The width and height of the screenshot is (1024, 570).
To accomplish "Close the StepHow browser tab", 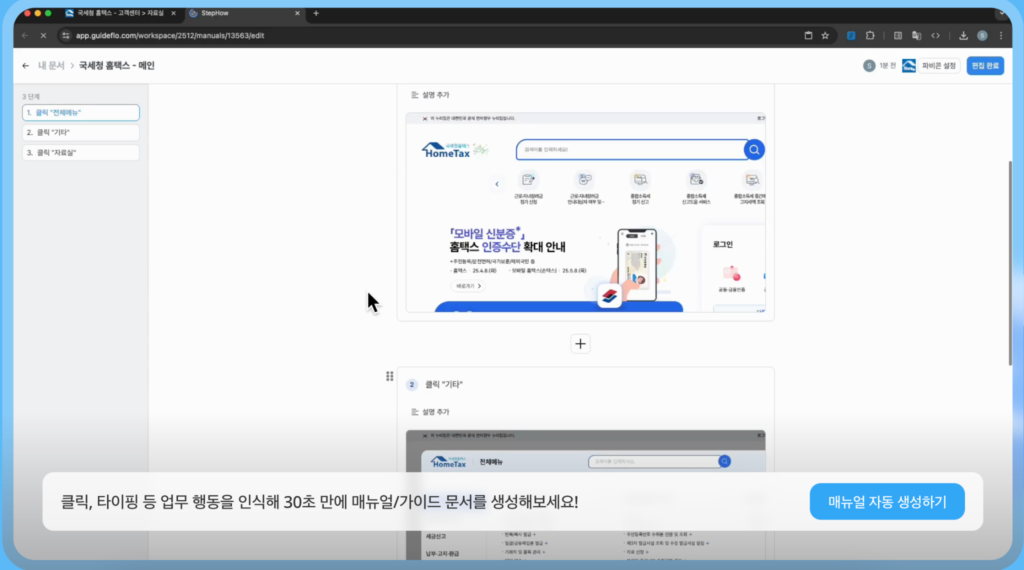I will pos(297,13).
